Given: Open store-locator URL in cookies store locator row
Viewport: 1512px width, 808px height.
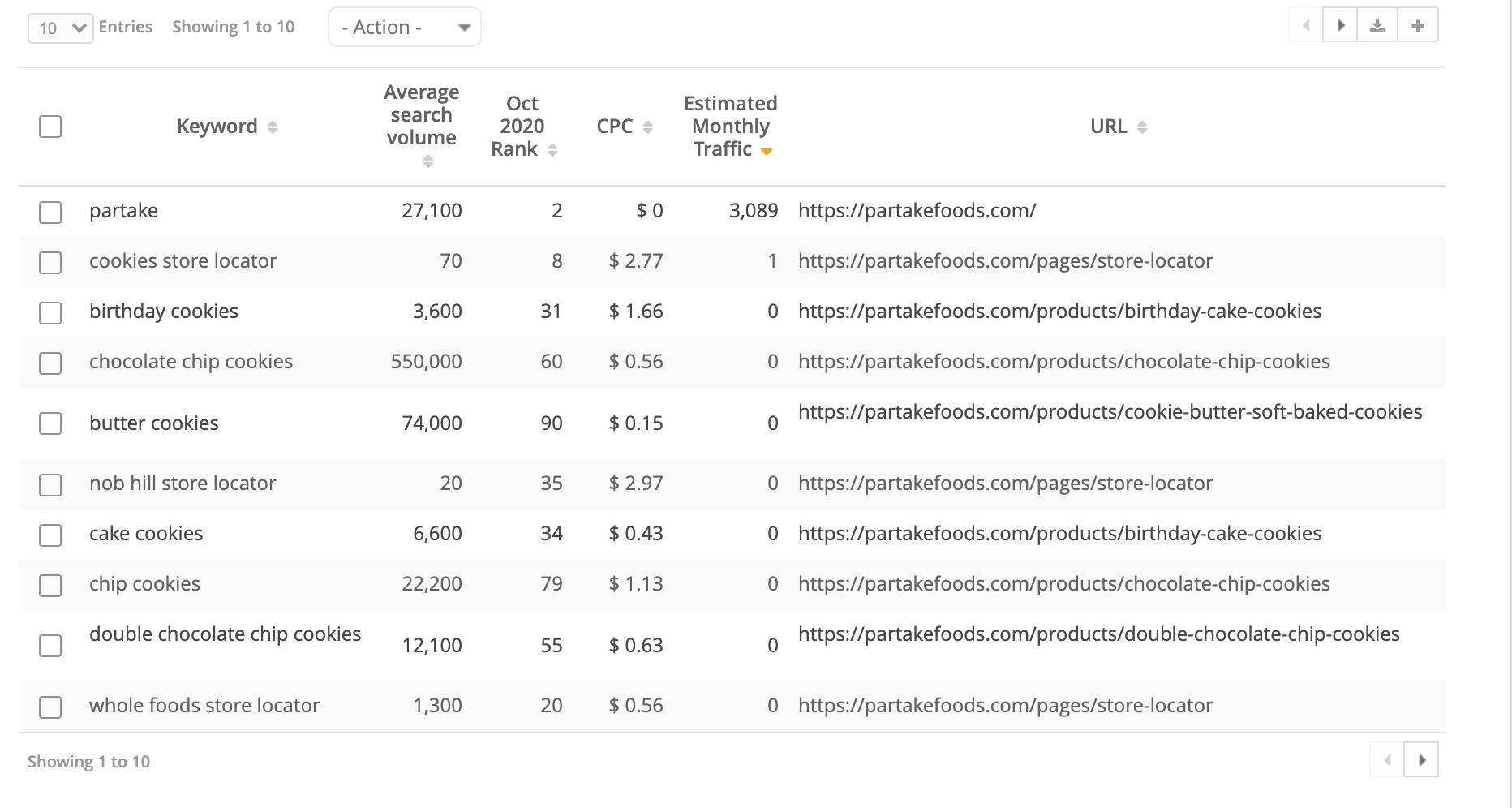Looking at the screenshot, I should (x=1006, y=261).
